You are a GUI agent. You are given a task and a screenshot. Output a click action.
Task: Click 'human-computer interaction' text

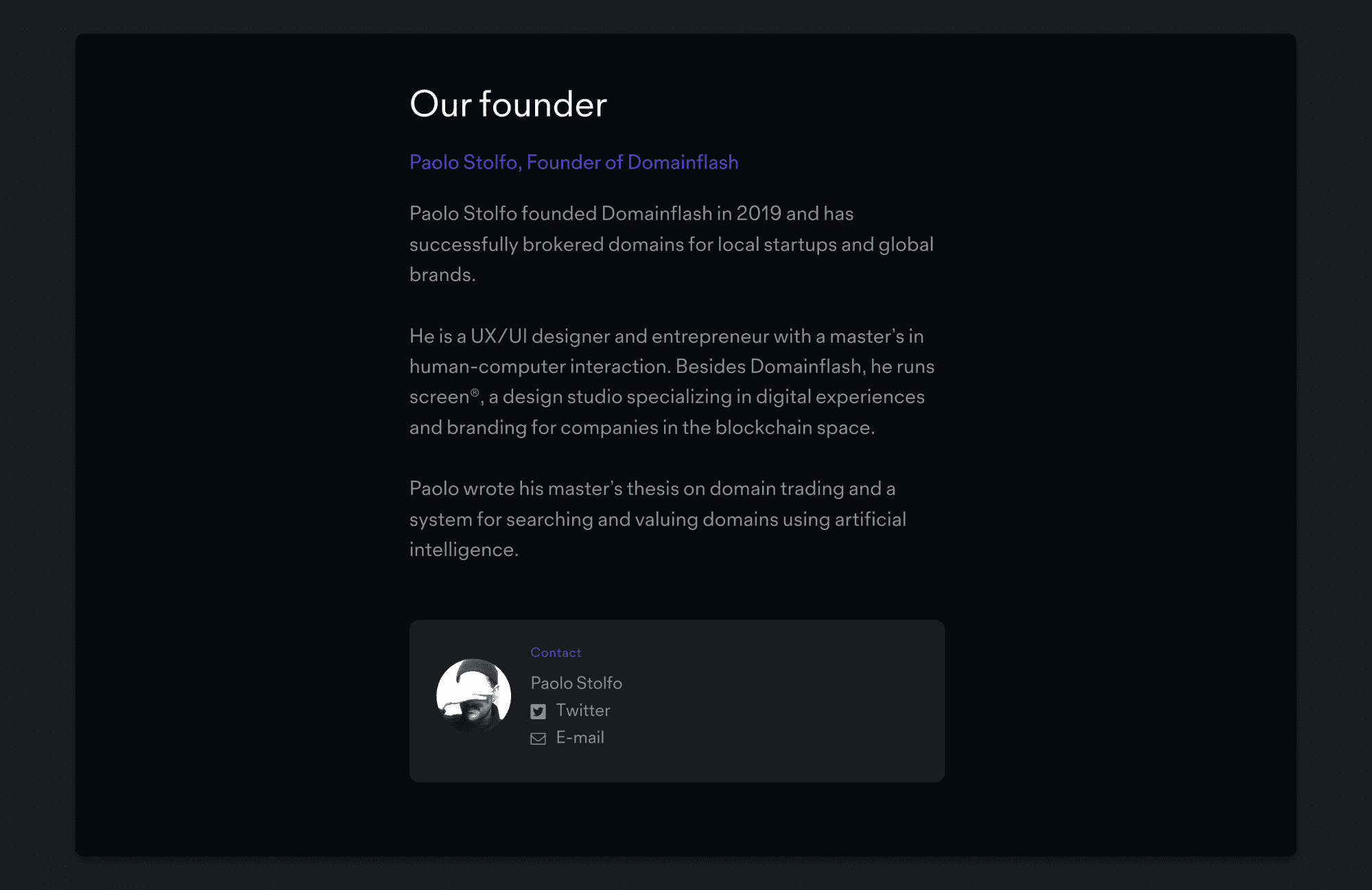tap(539, 367)
